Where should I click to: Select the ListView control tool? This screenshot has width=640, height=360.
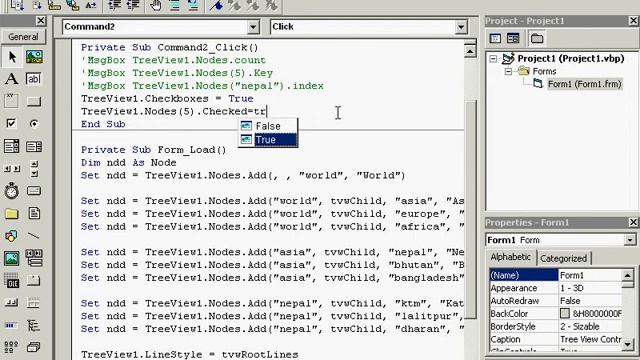11,347
